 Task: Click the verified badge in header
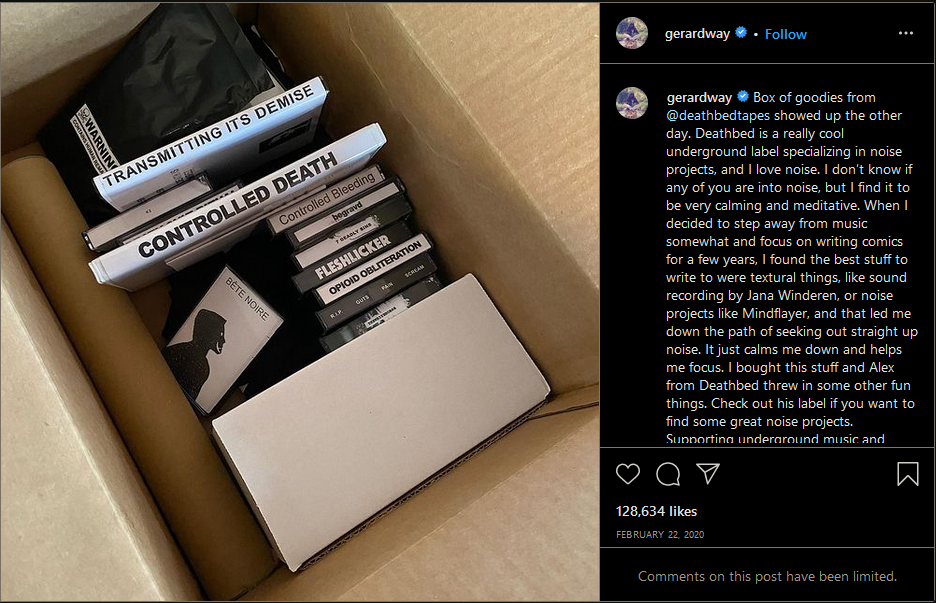741,32
